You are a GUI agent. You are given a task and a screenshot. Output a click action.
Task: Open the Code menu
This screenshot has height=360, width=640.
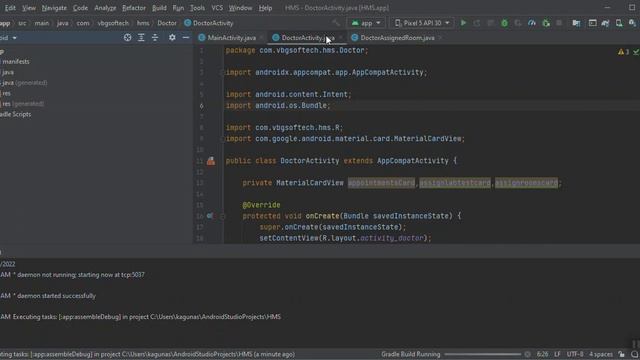pos(80,8)
